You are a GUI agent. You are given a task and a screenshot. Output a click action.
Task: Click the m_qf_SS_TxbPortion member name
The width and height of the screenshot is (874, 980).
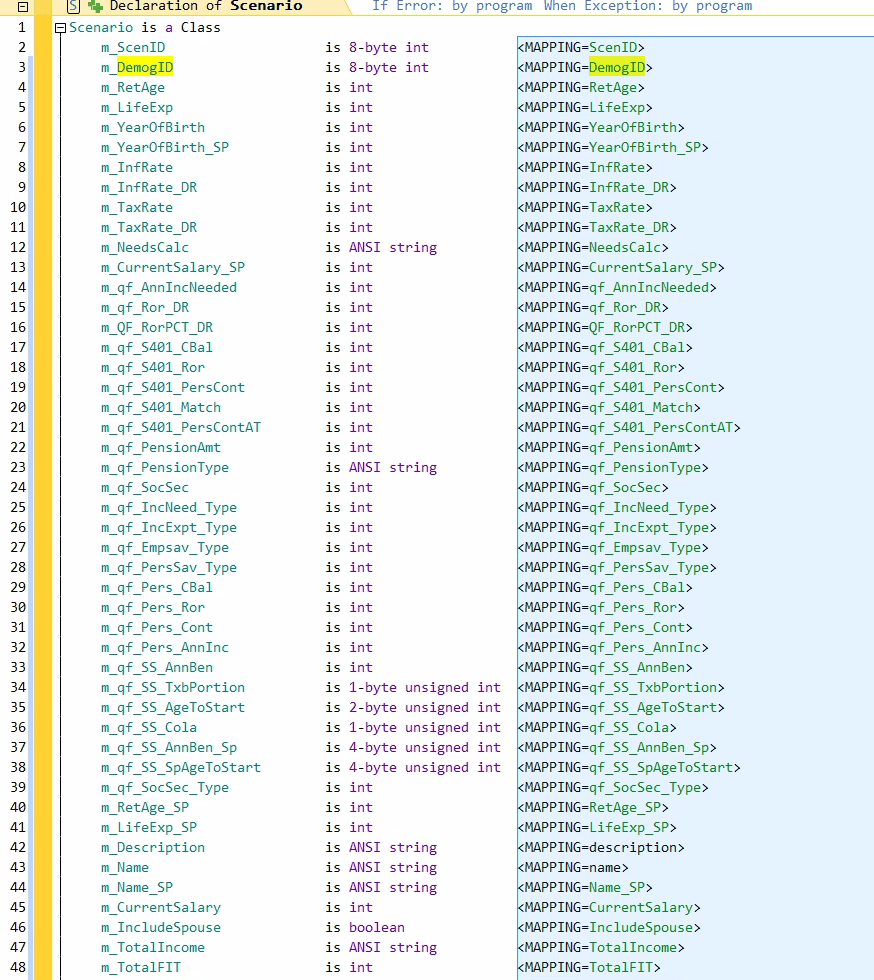pos(173,688)
